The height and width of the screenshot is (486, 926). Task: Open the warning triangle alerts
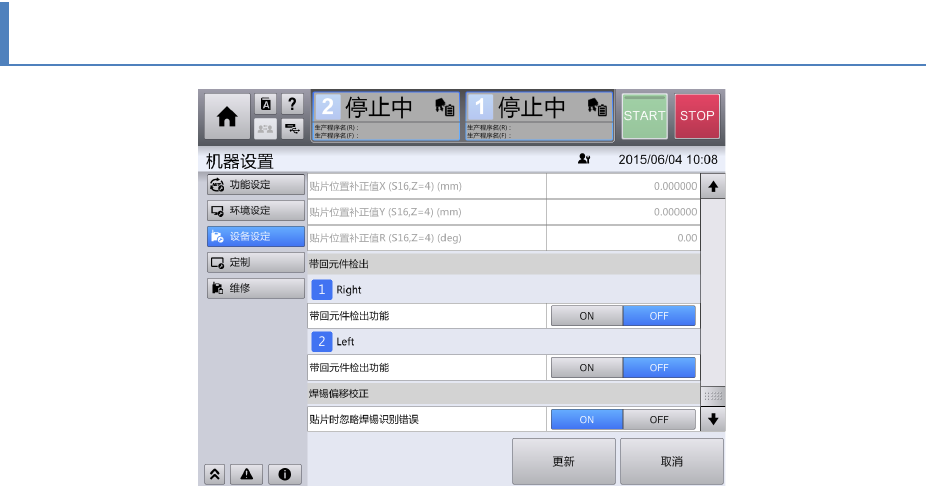(247, 474)
